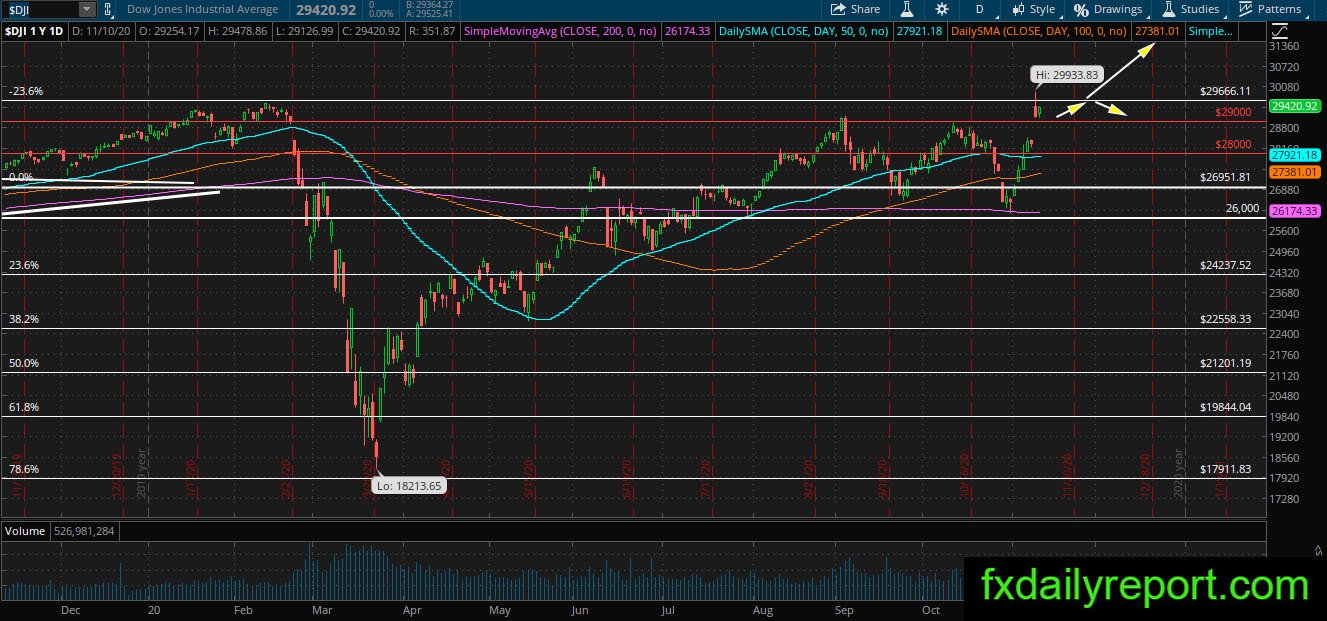Click the $29666.11 Fibonacci level label
Viewport: 1327px width, 621px height.
[1225, 90]
